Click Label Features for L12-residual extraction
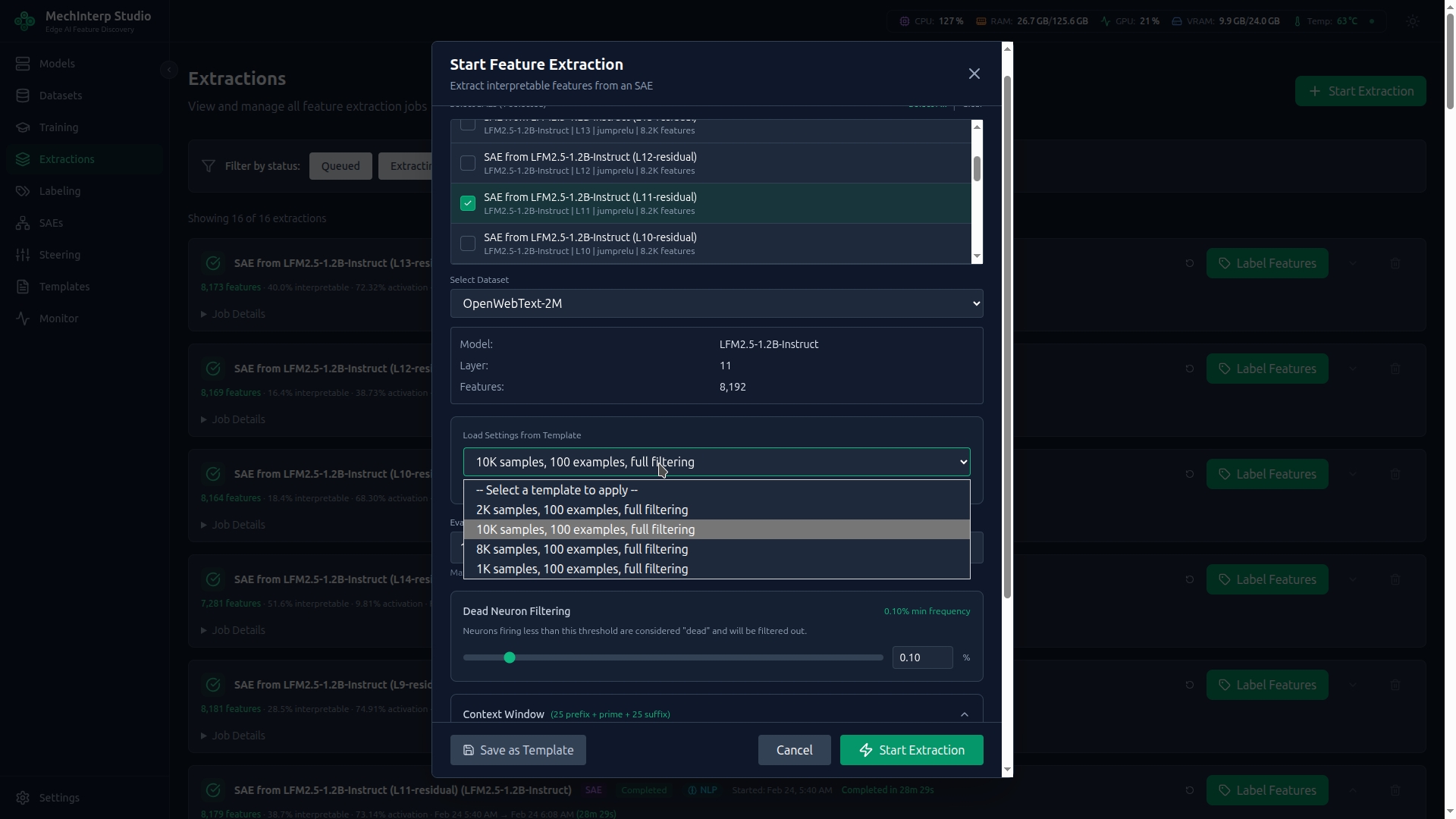The height and width of the screenshot is (819, 1456). (1267, 369)
